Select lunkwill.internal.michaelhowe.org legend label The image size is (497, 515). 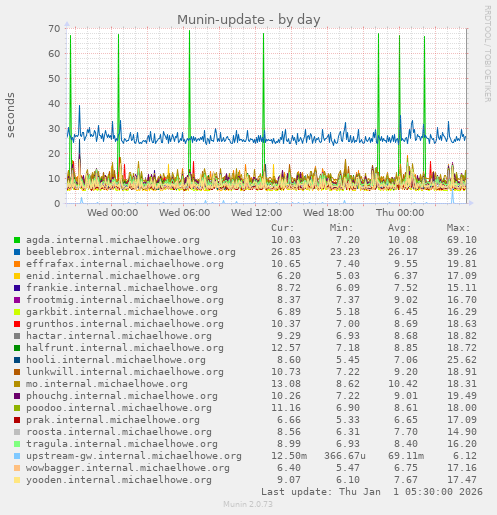125,372
